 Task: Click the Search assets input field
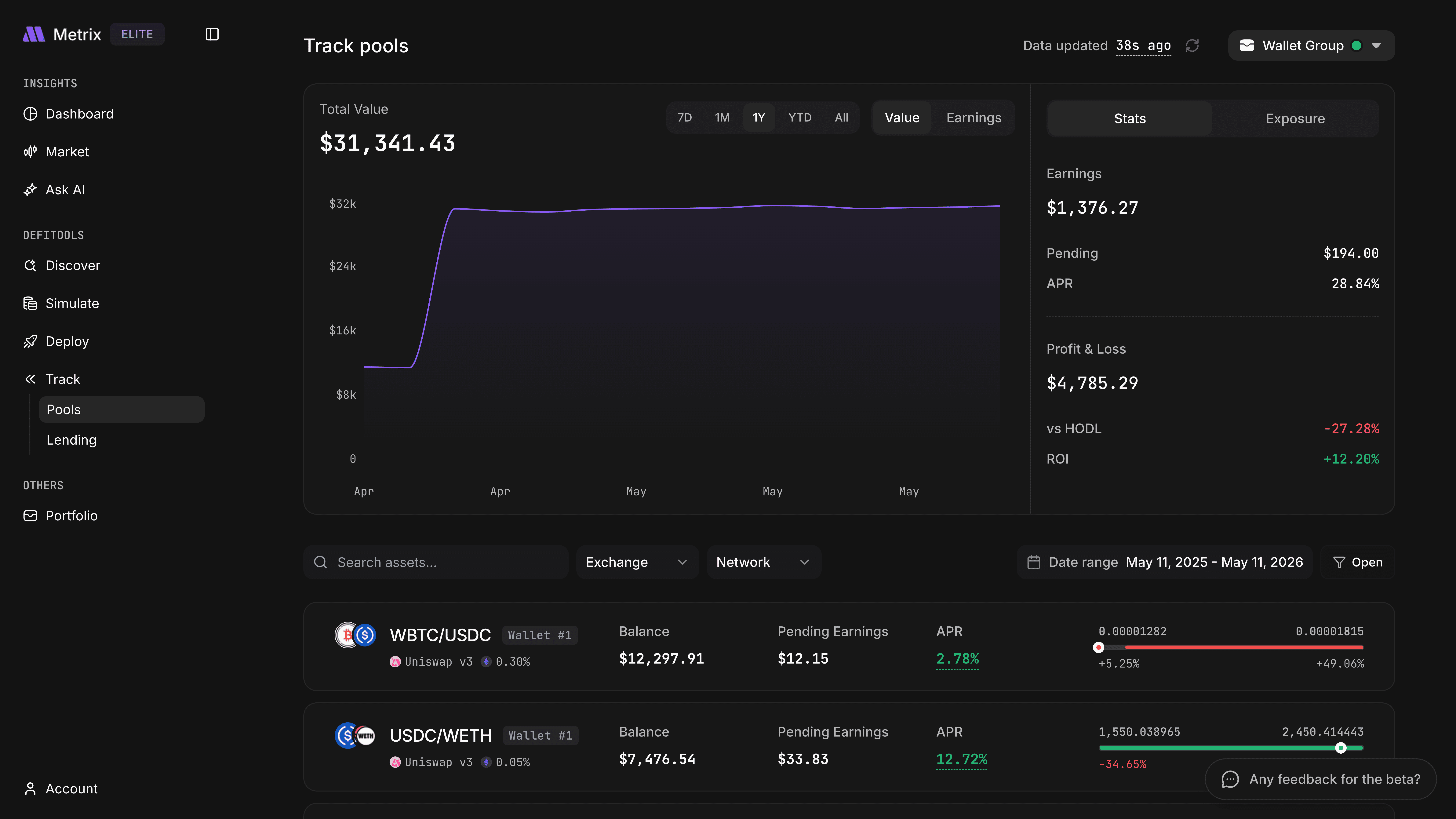click(x=436, y=562)
